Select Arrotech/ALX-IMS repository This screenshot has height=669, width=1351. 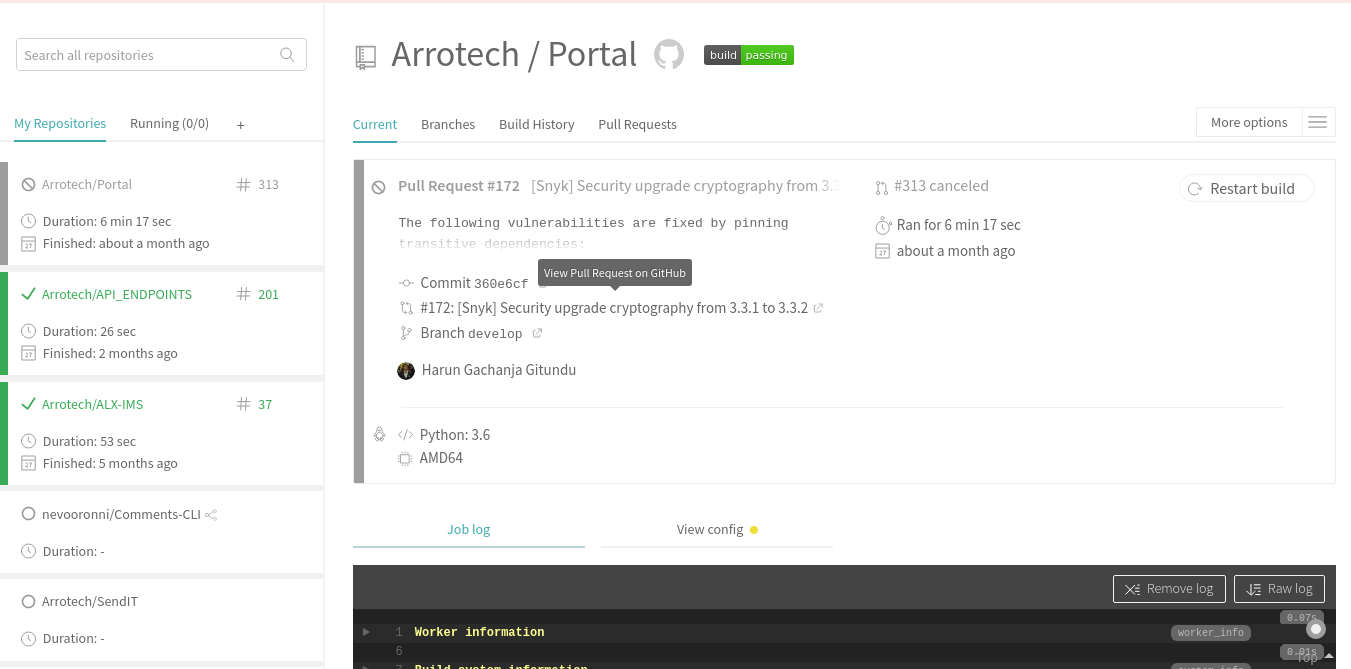coord(92,404)
